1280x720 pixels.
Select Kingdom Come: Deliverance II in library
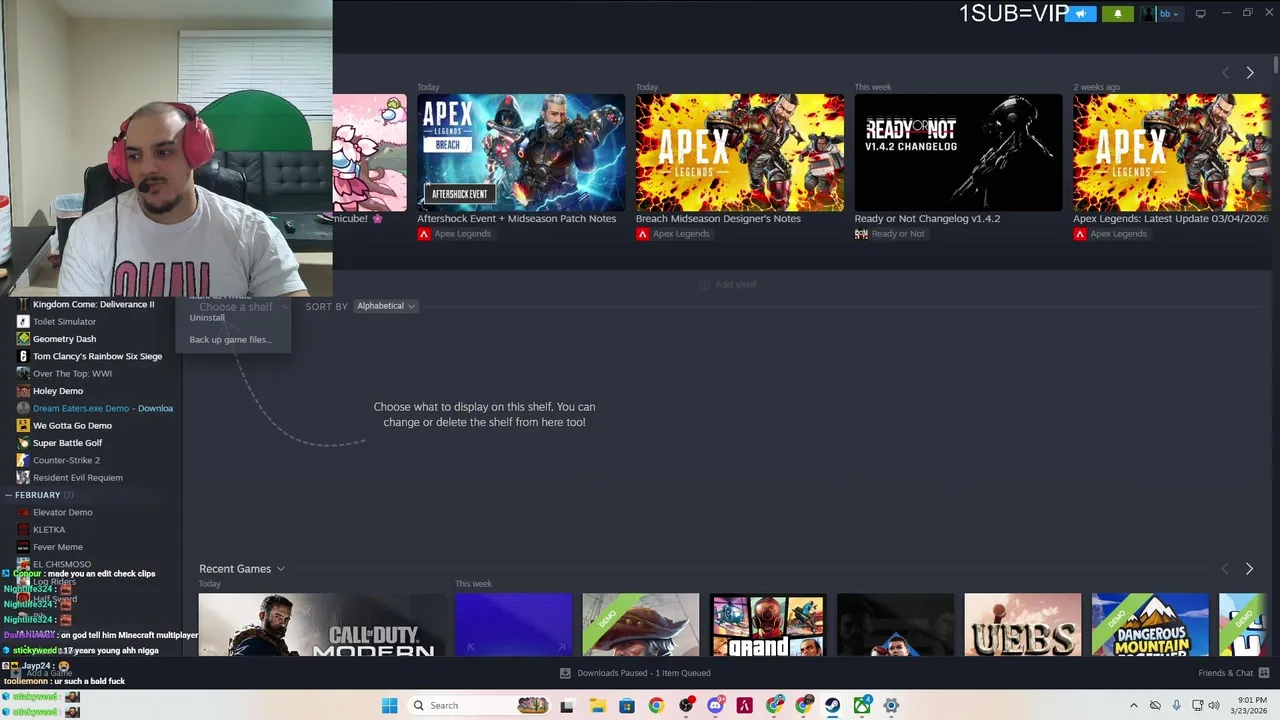click(93, 304)
